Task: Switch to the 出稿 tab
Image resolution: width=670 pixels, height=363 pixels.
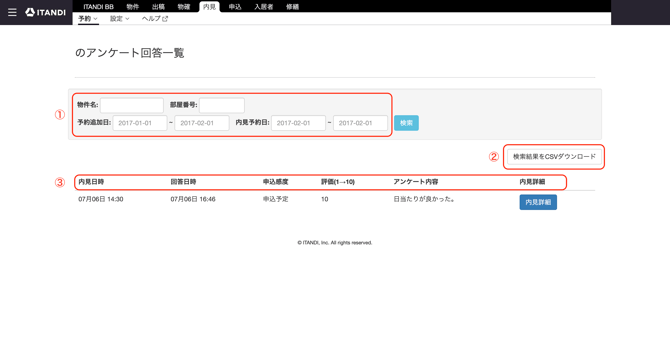Action: tap(158, 7)
